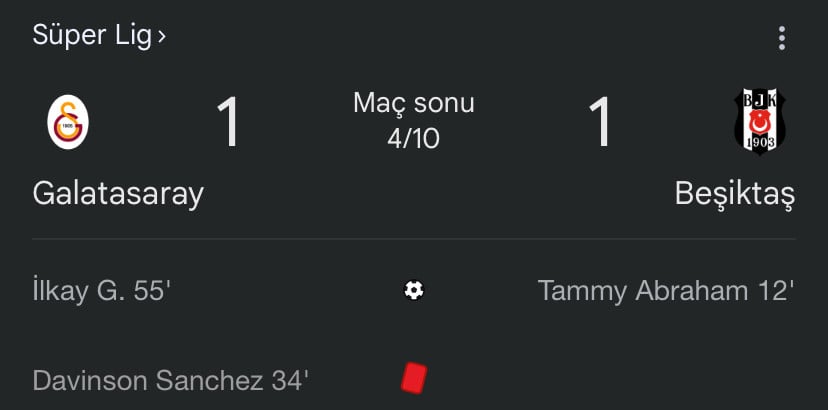Screen dimensions: 828x410
Task: Click the 34' red card minute
Action: click(290, 380)
